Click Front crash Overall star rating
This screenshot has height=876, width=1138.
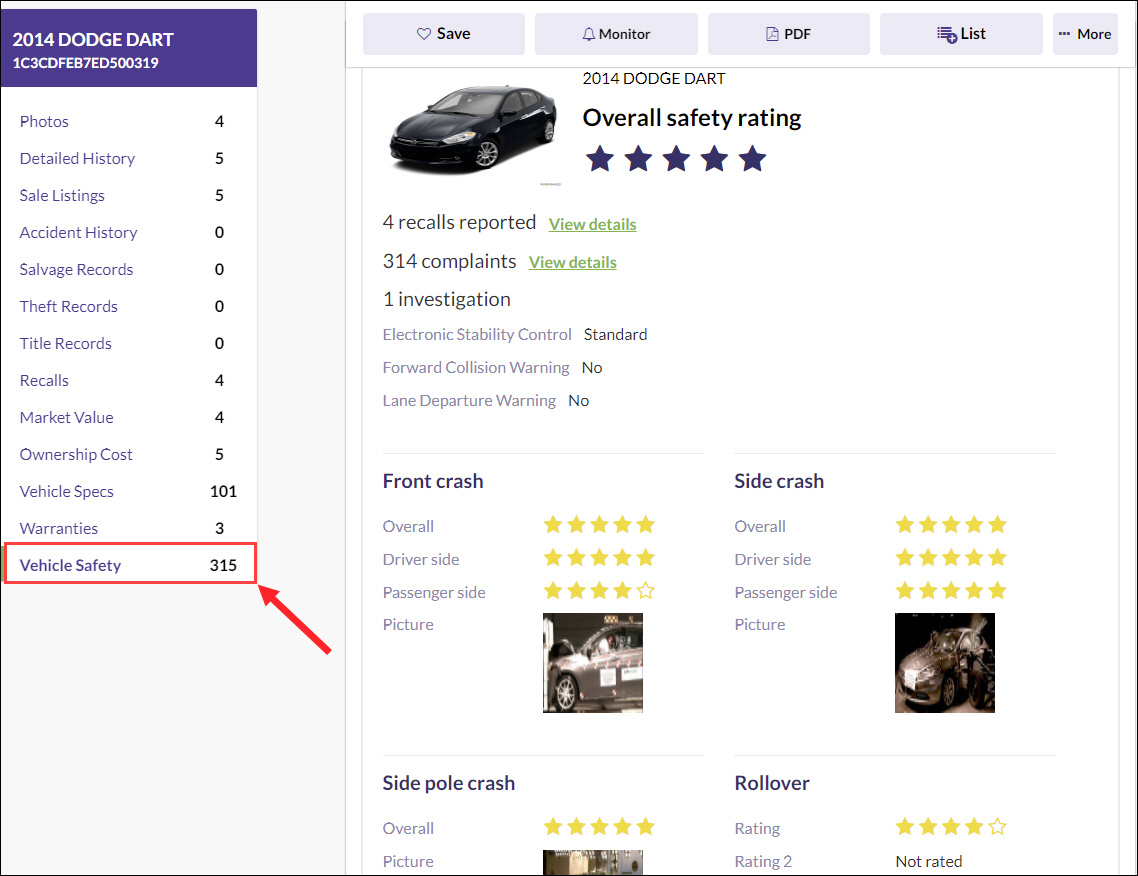[x=599, y=525]
